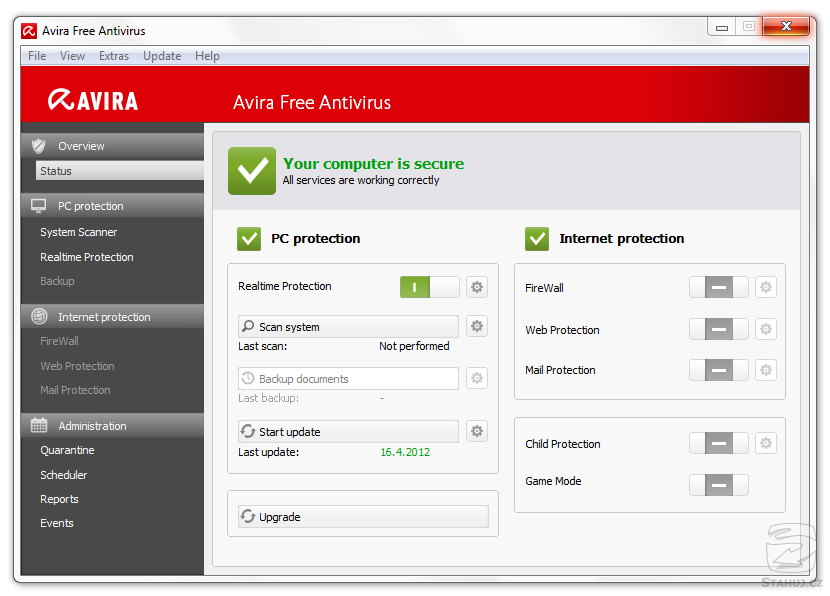The image size is (830, 596).
Task: Open System Scanner from sidebar
Action: tap(78, 232)
